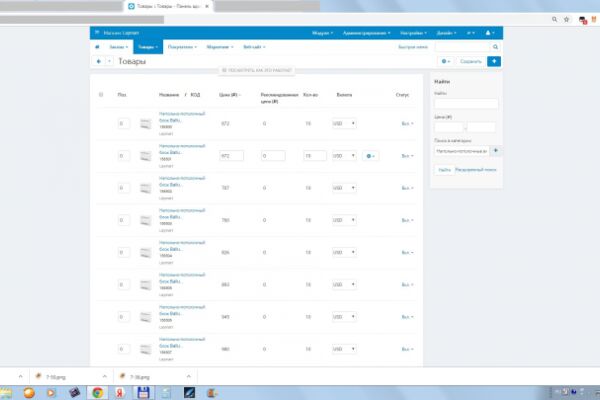
Task: Tick the select-all checkbox in table header
Action: pos(101,95)
